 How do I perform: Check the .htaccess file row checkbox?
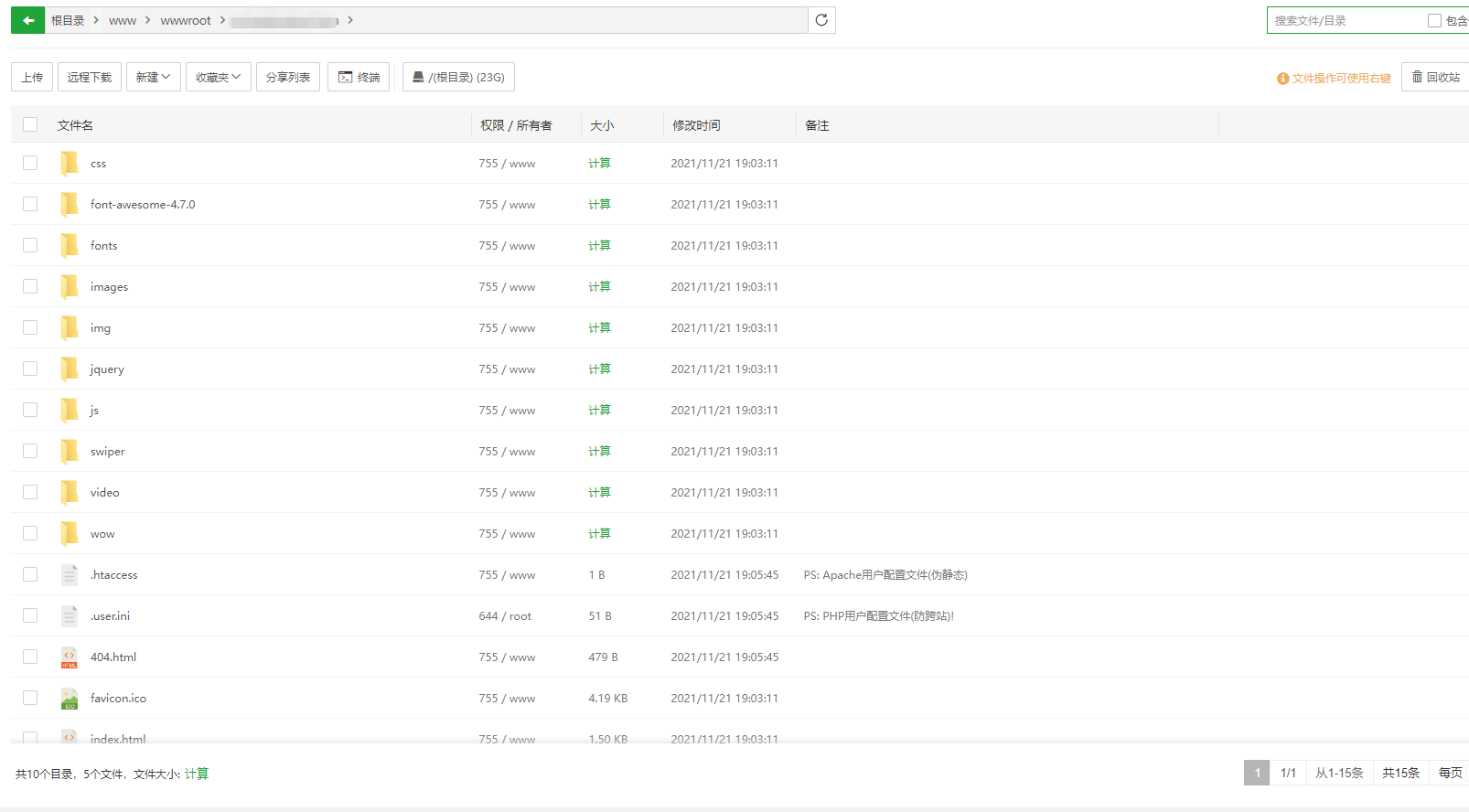pos(30,574)
